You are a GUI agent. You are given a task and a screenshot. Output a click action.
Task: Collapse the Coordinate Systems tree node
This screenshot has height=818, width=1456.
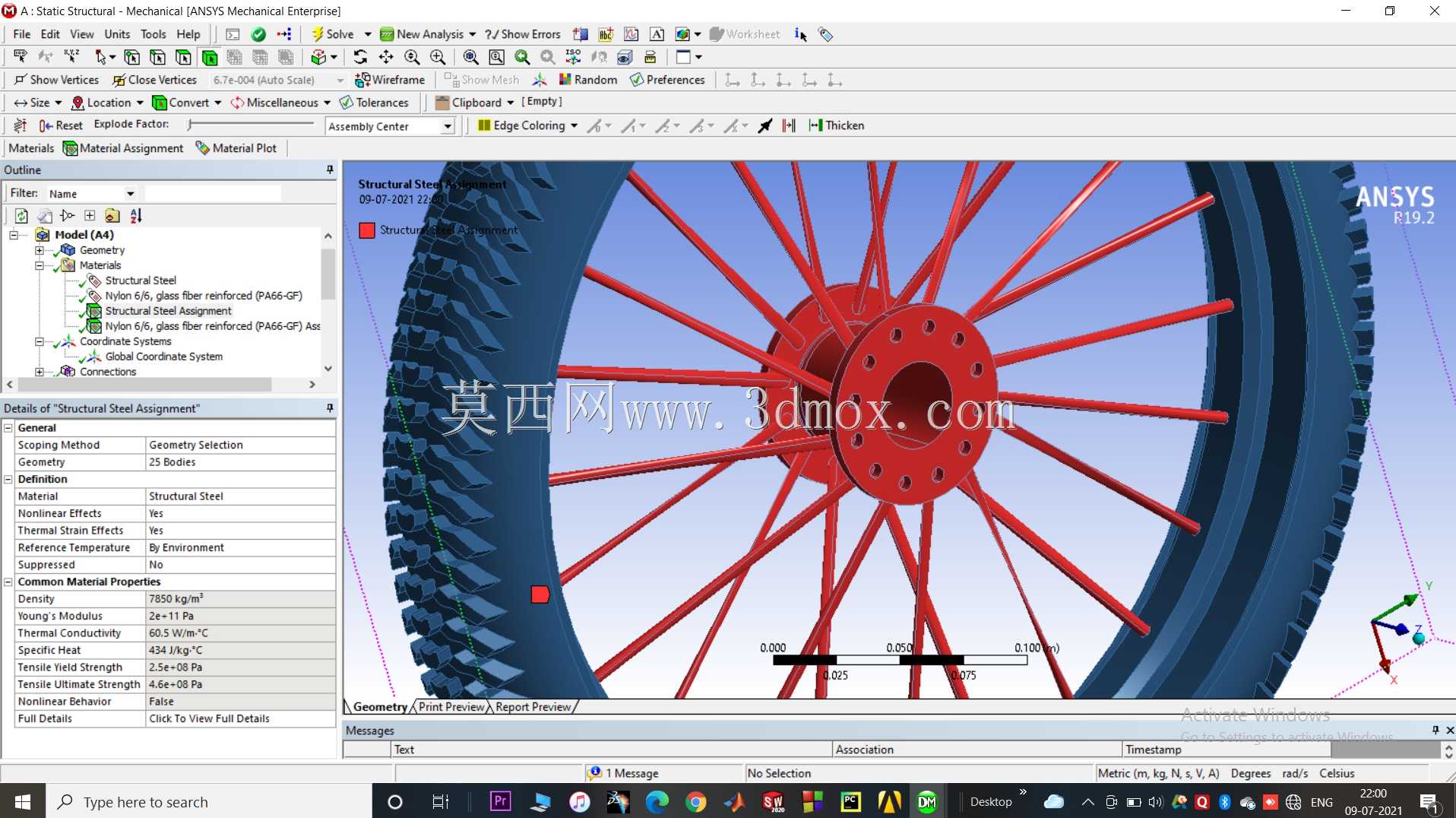pyautogui.click(x=40, y=341)
